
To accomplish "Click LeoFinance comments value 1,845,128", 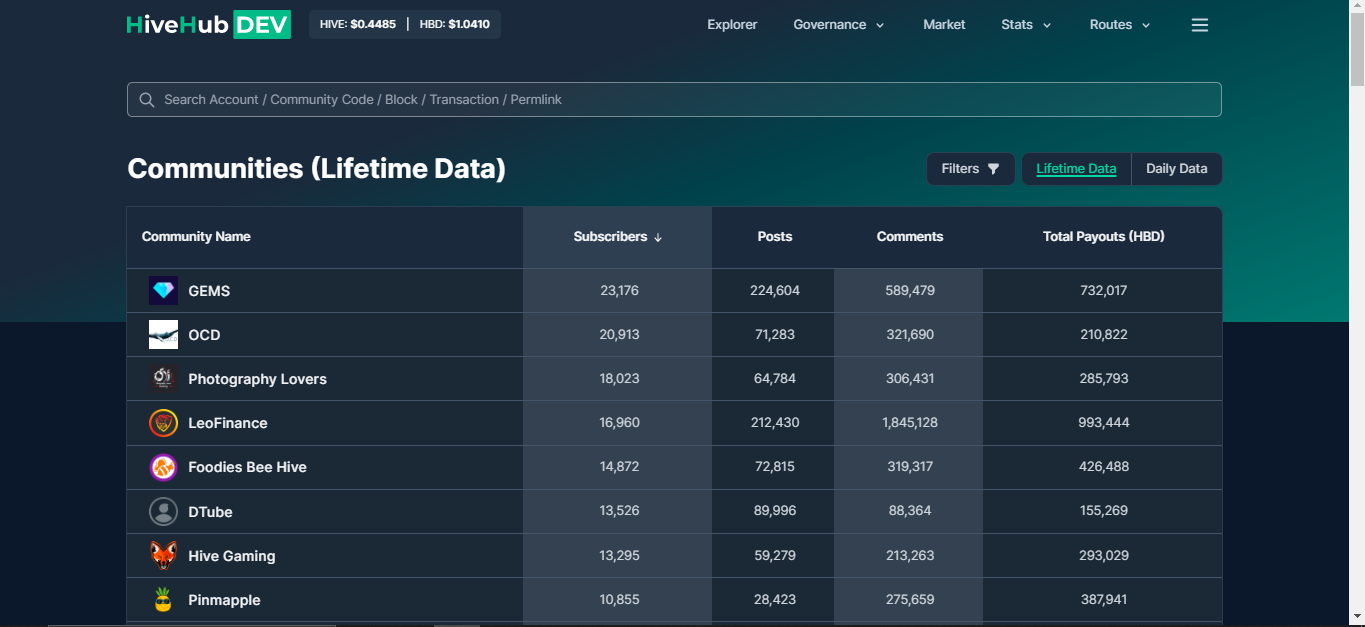I will 910,423.
